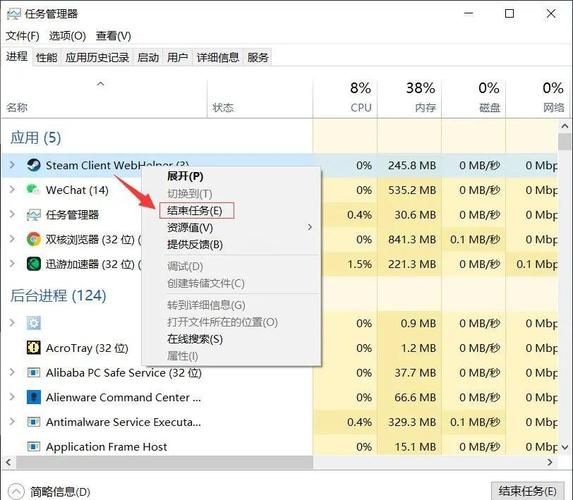The height and width of the screenshot is (500, 573).
Task: Click the Steam Client WebHelper icon
Action: [34, 165]
